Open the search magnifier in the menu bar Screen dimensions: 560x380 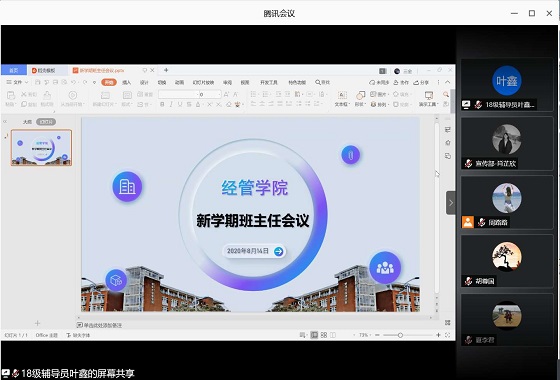[x=322, y=82]
